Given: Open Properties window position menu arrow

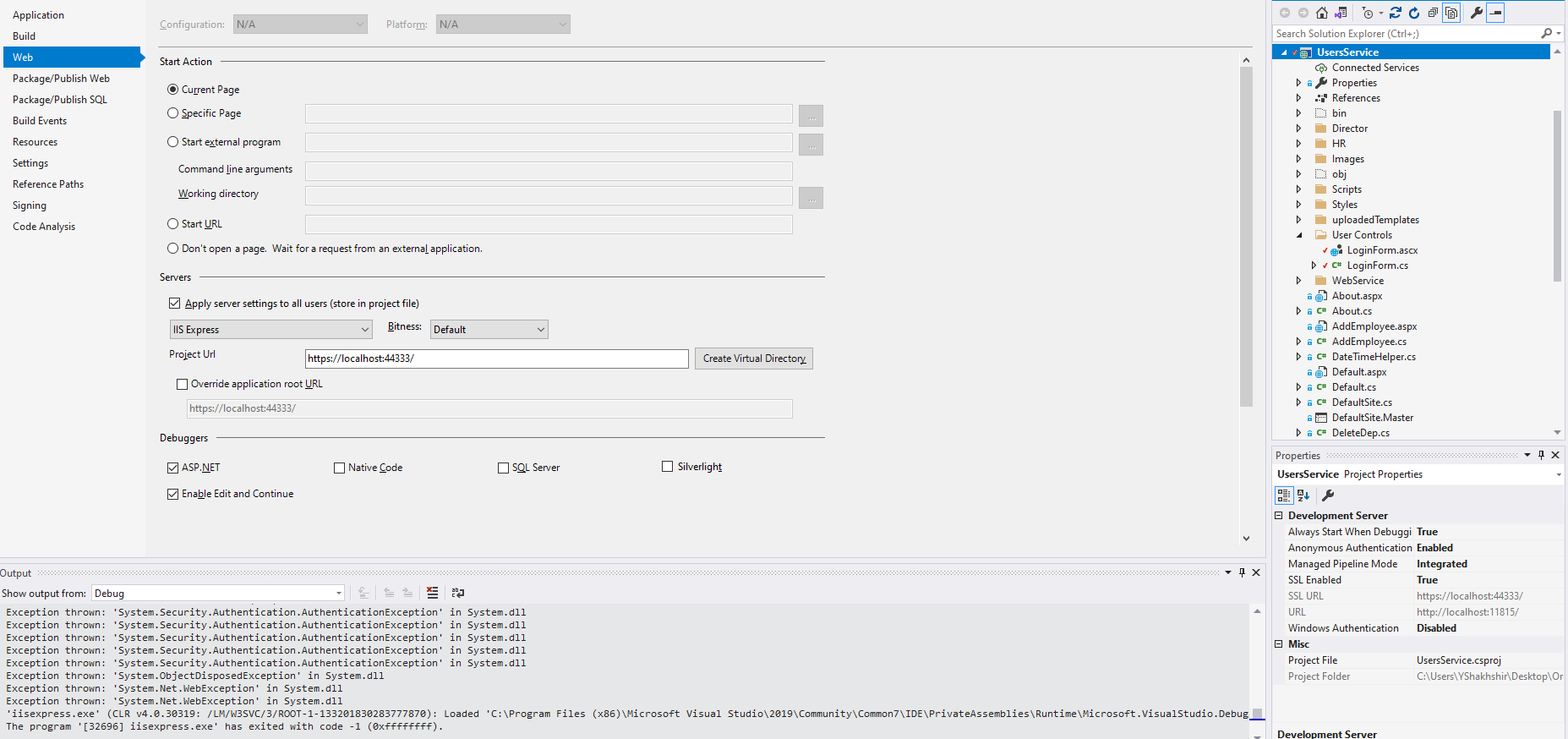Looking at the screenshot, I should (x=1527, y=455).
